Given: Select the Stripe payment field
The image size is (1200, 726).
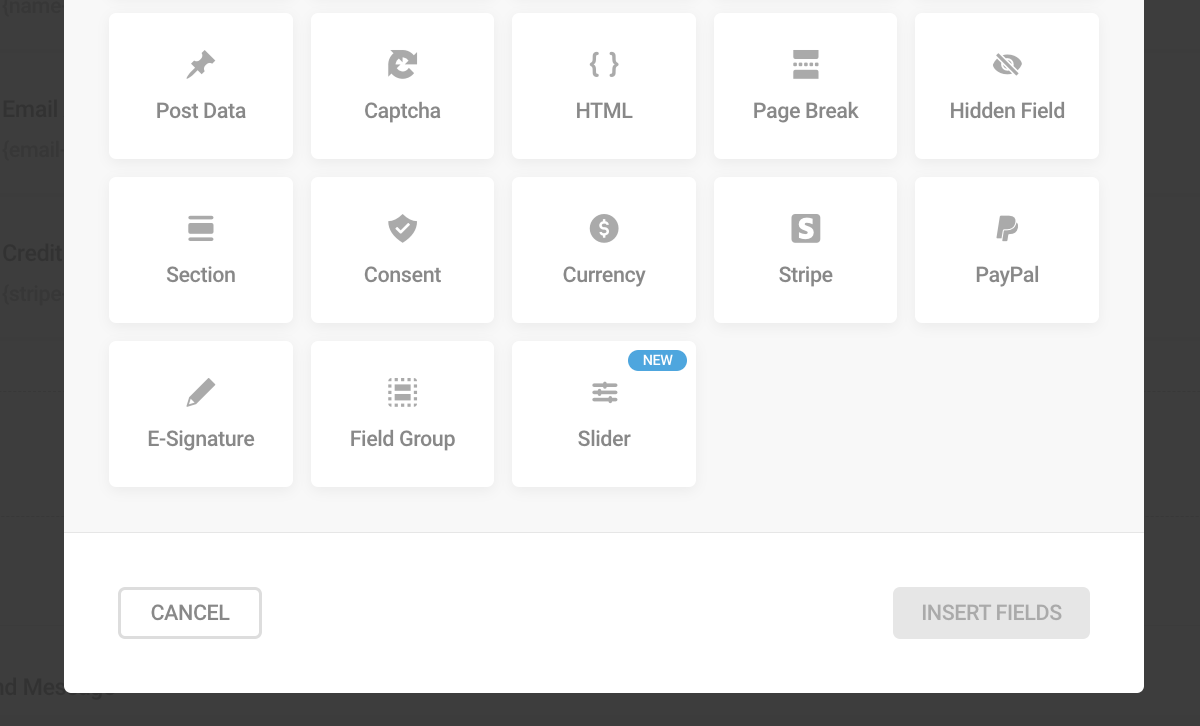Looking at the screenshot, I should click(805, 249).
